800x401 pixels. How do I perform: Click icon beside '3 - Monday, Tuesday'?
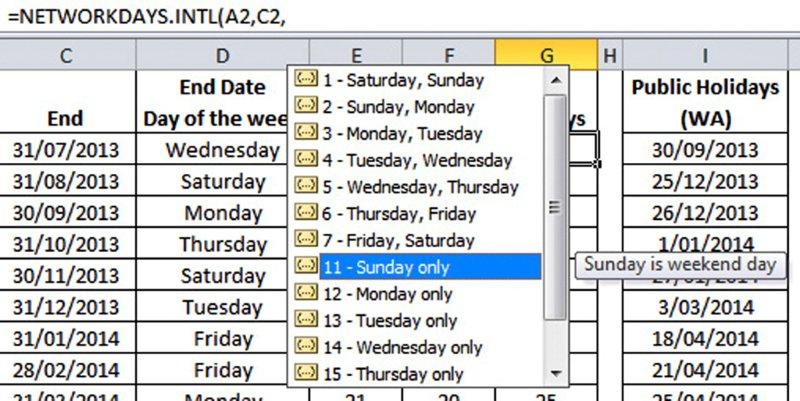pos(307,133)
